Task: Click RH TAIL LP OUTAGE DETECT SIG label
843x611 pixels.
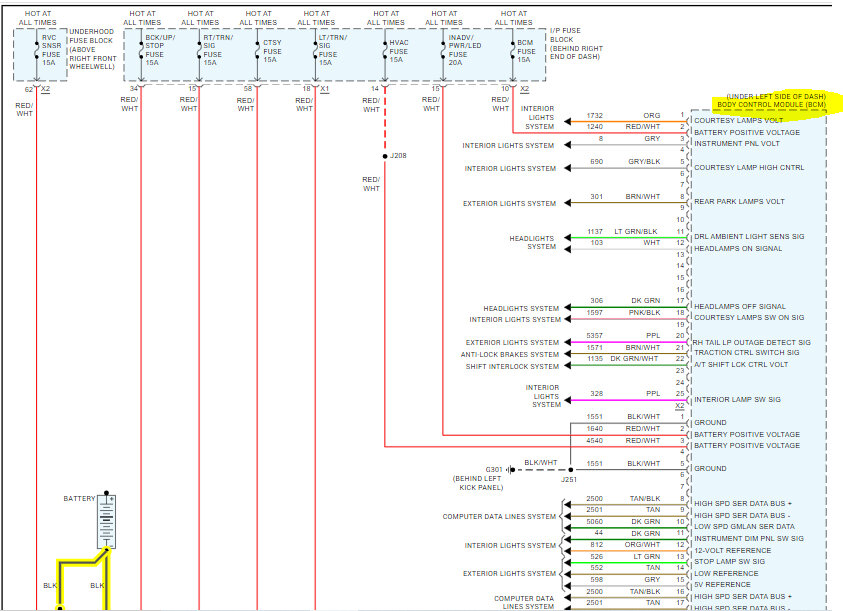Action: click(x=751, y=342)
